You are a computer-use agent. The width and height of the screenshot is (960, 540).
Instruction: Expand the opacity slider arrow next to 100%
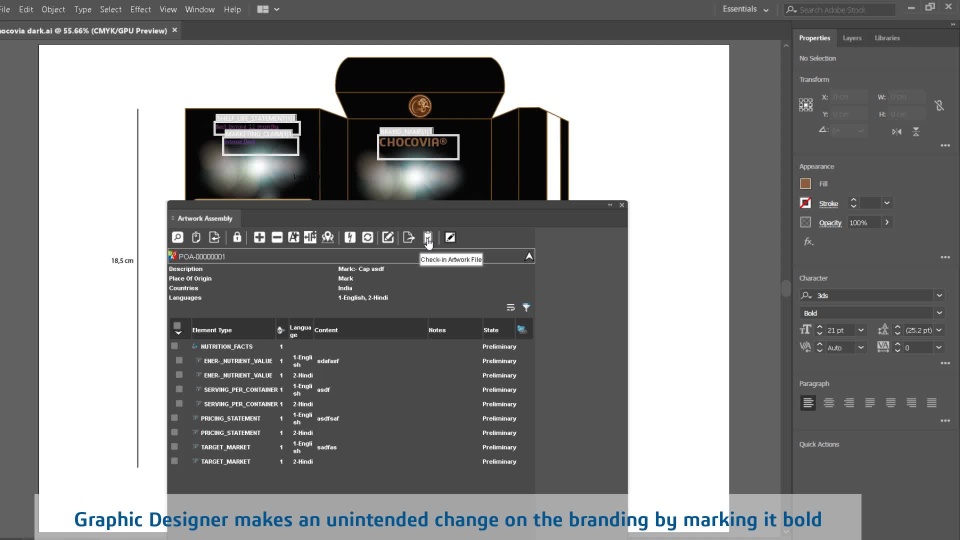tap(887, 222)
